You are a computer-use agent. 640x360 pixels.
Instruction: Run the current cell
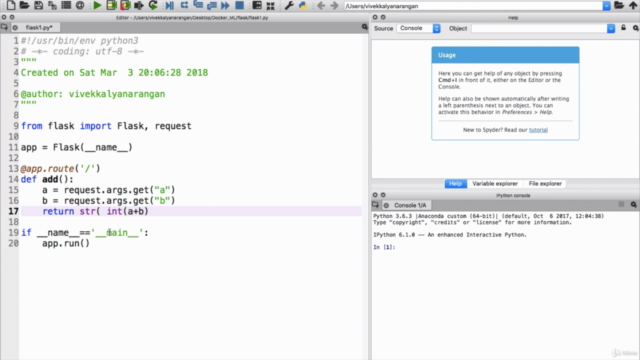(111, 5)
